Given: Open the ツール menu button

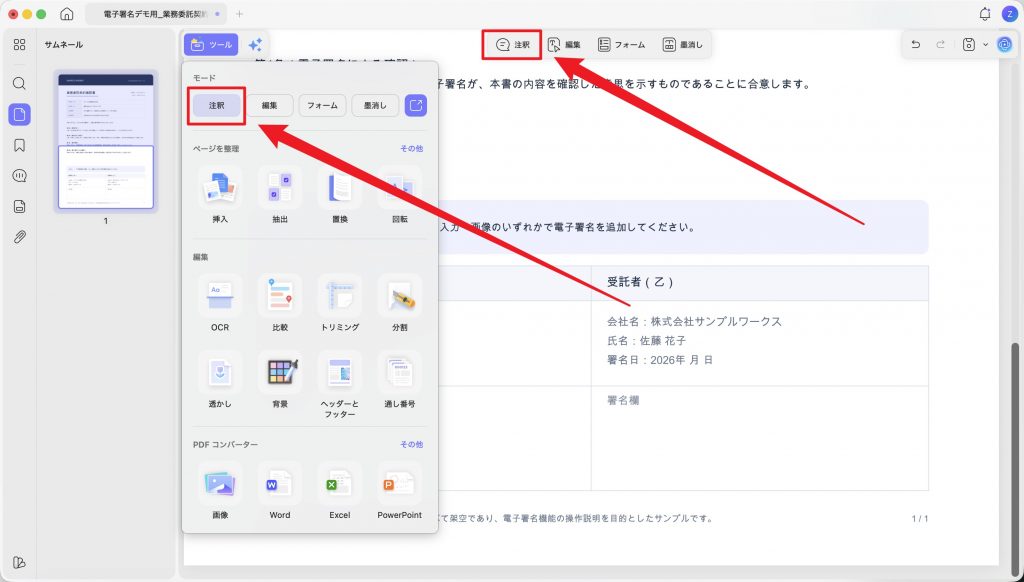Looking at the screenshot, I should tap(211, 44).
